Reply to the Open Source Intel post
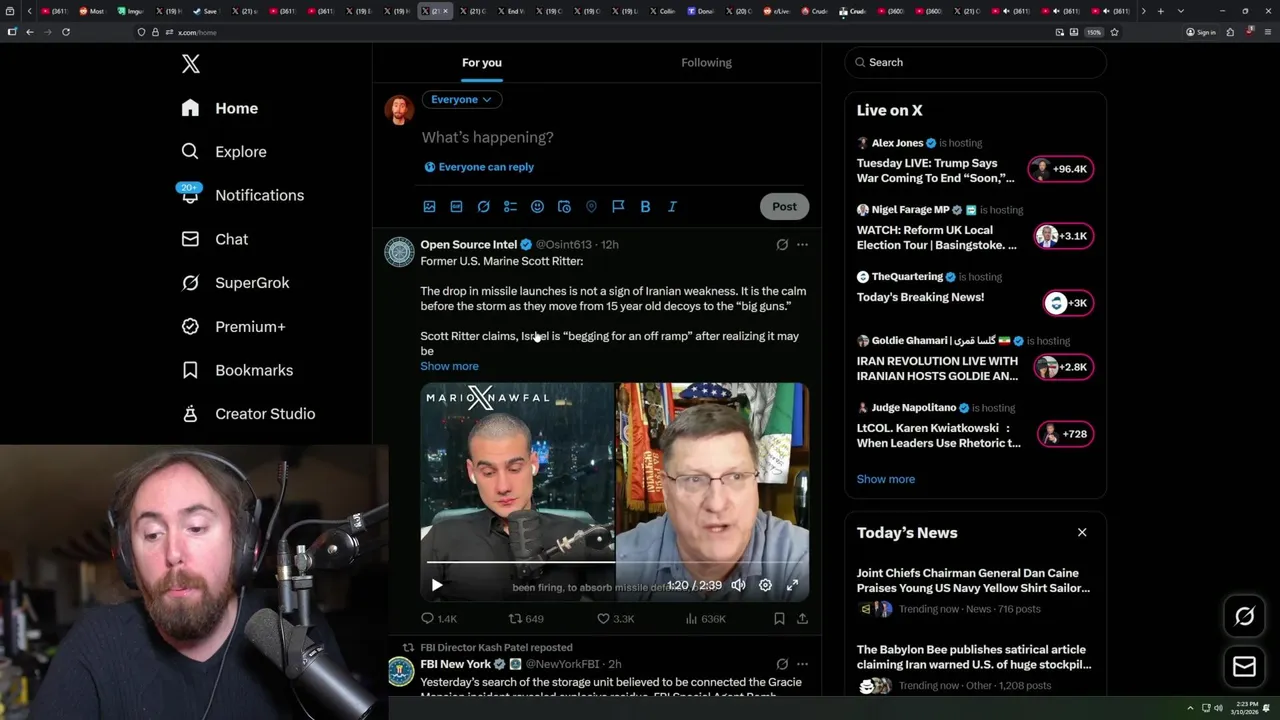 tap(438, 619)
